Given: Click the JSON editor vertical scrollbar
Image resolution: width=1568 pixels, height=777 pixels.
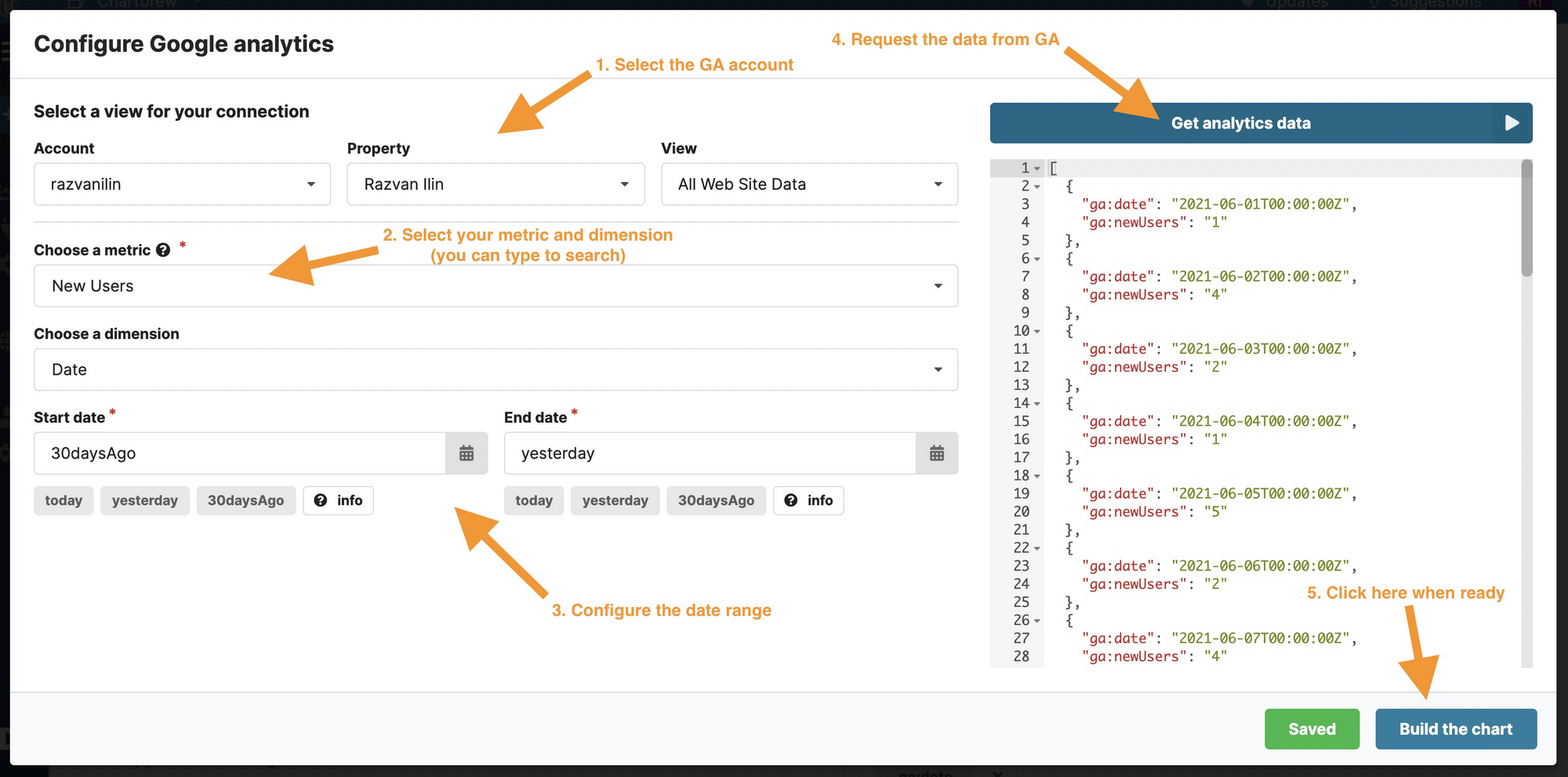Looking at the screenshot, I should click(1526, 220).
